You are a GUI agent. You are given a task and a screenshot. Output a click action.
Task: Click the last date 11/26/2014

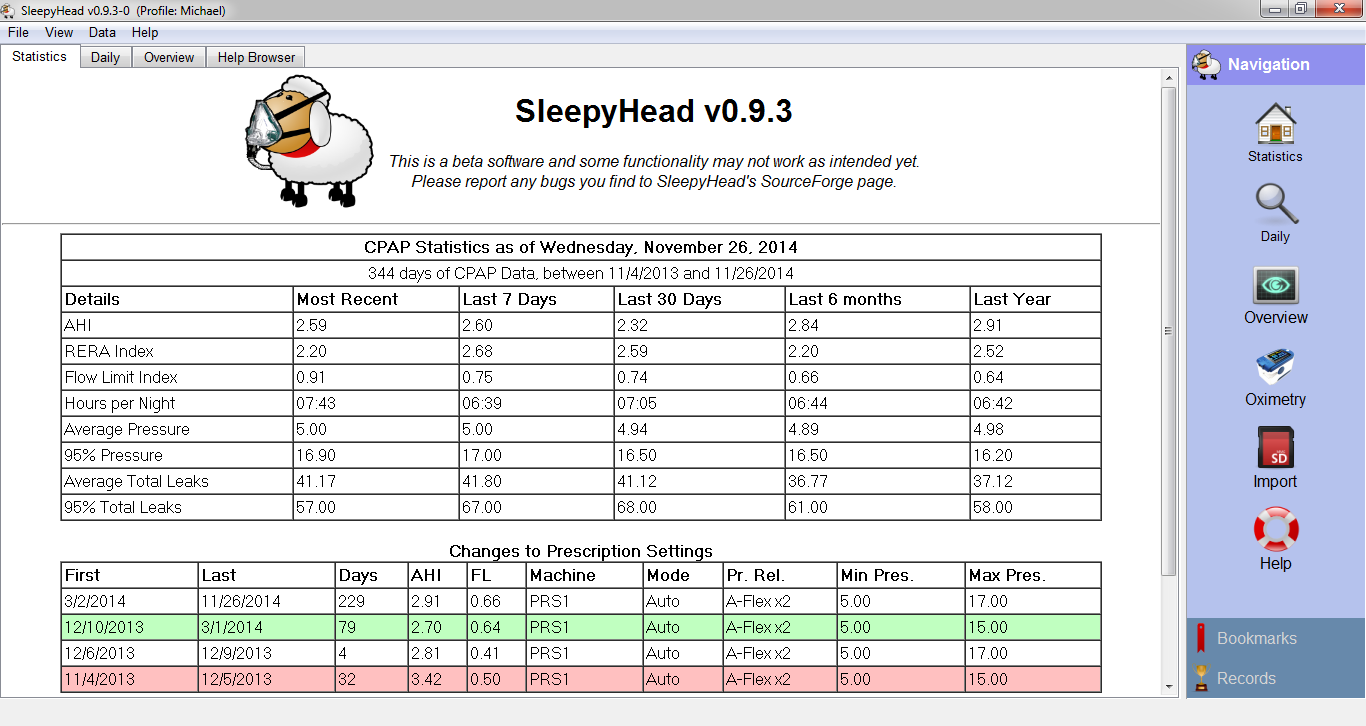tap(241, 601)
